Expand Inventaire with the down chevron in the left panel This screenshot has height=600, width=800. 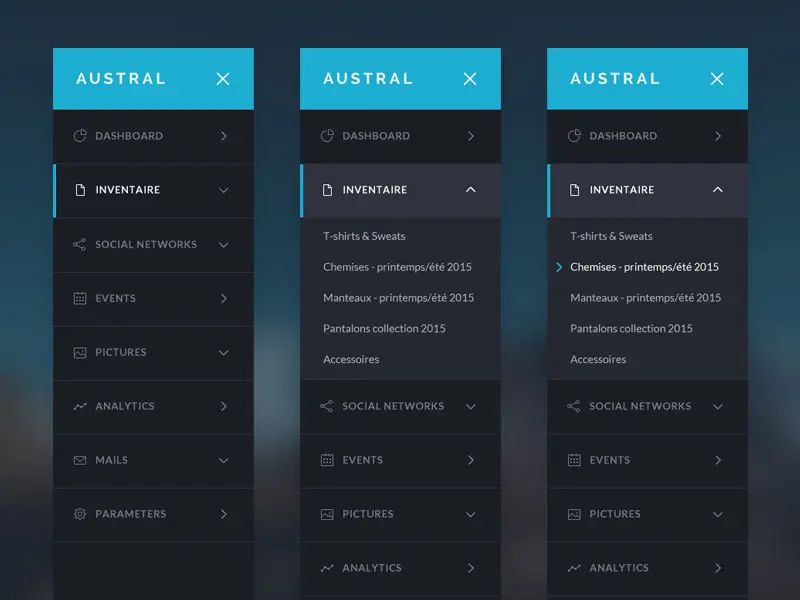223,190
